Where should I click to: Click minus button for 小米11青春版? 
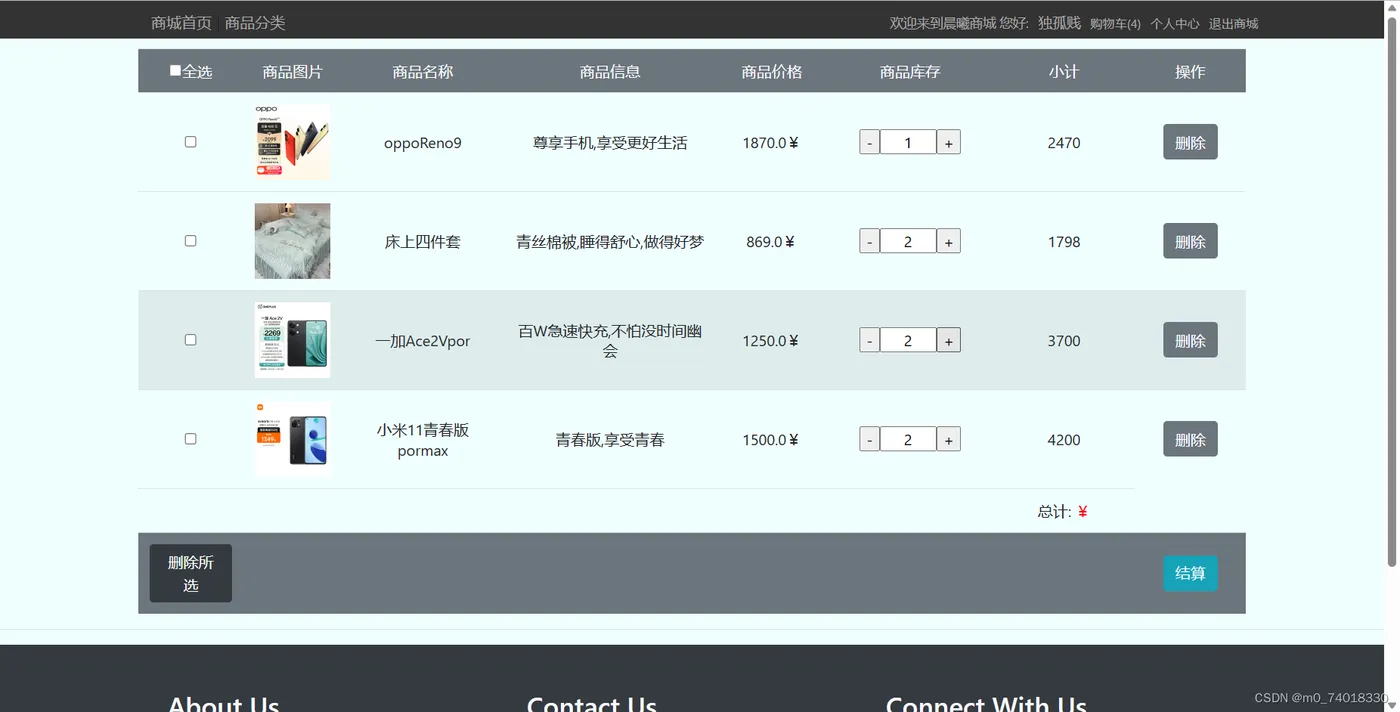869,439
